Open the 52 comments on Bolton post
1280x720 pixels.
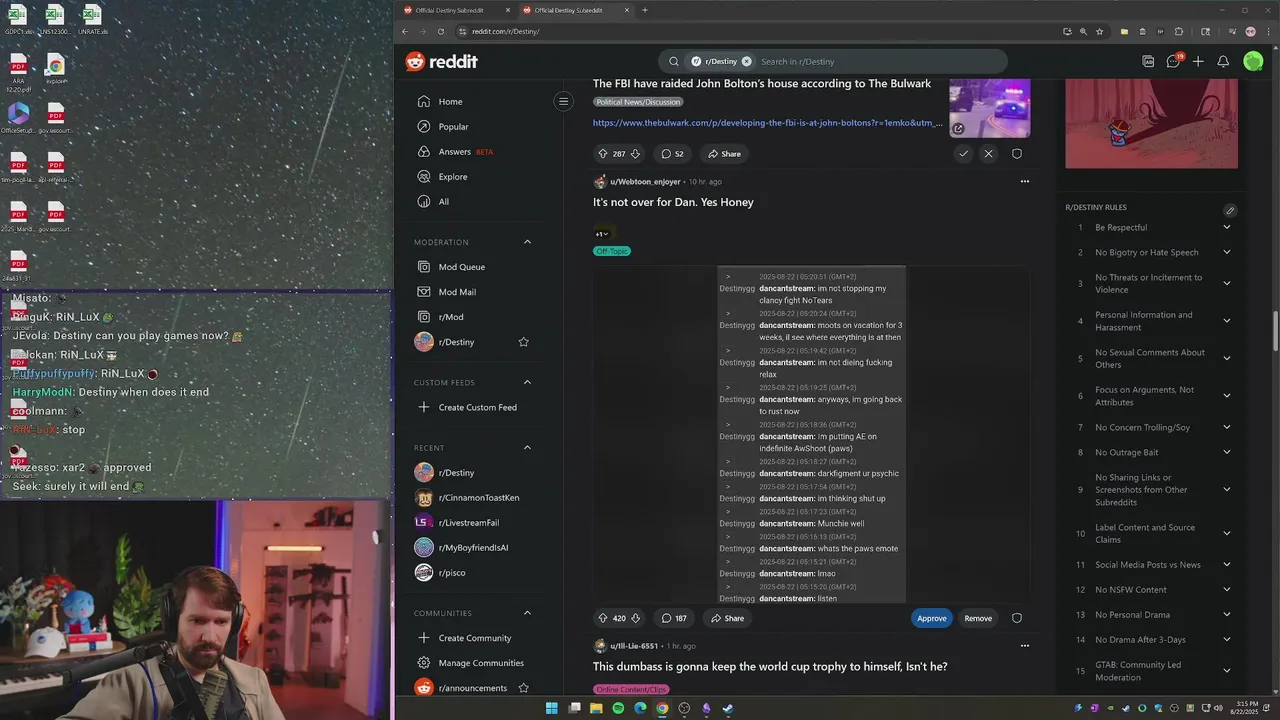click(x=672, y=154)
